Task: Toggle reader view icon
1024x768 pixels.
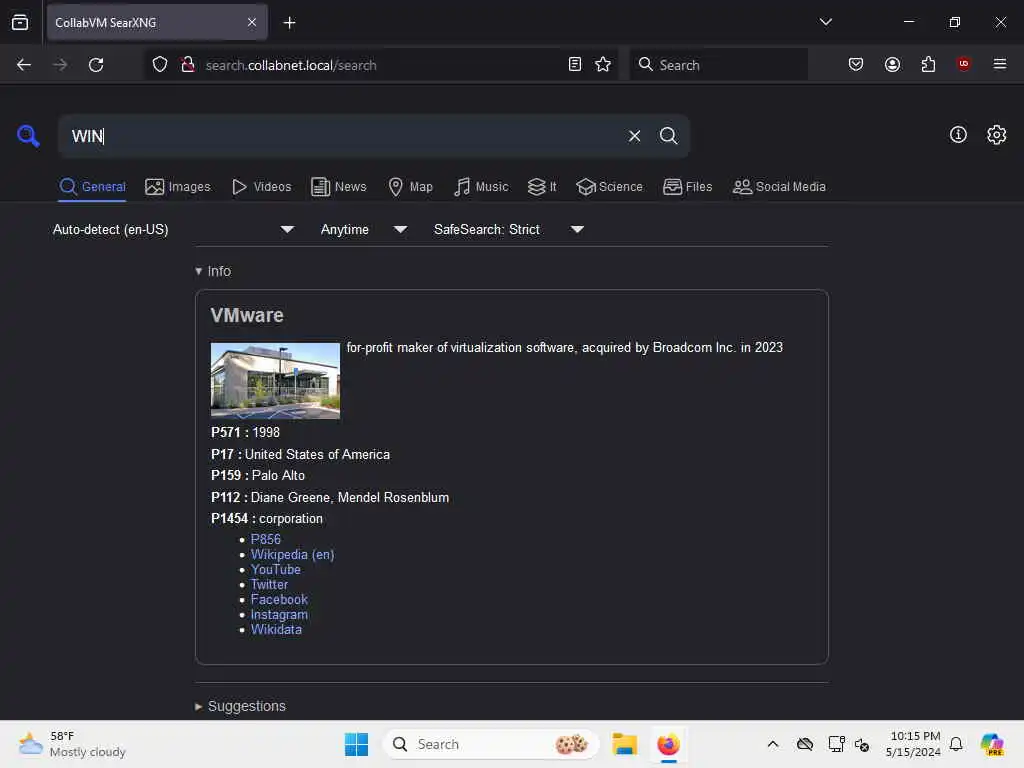Action: pos(575,65)
